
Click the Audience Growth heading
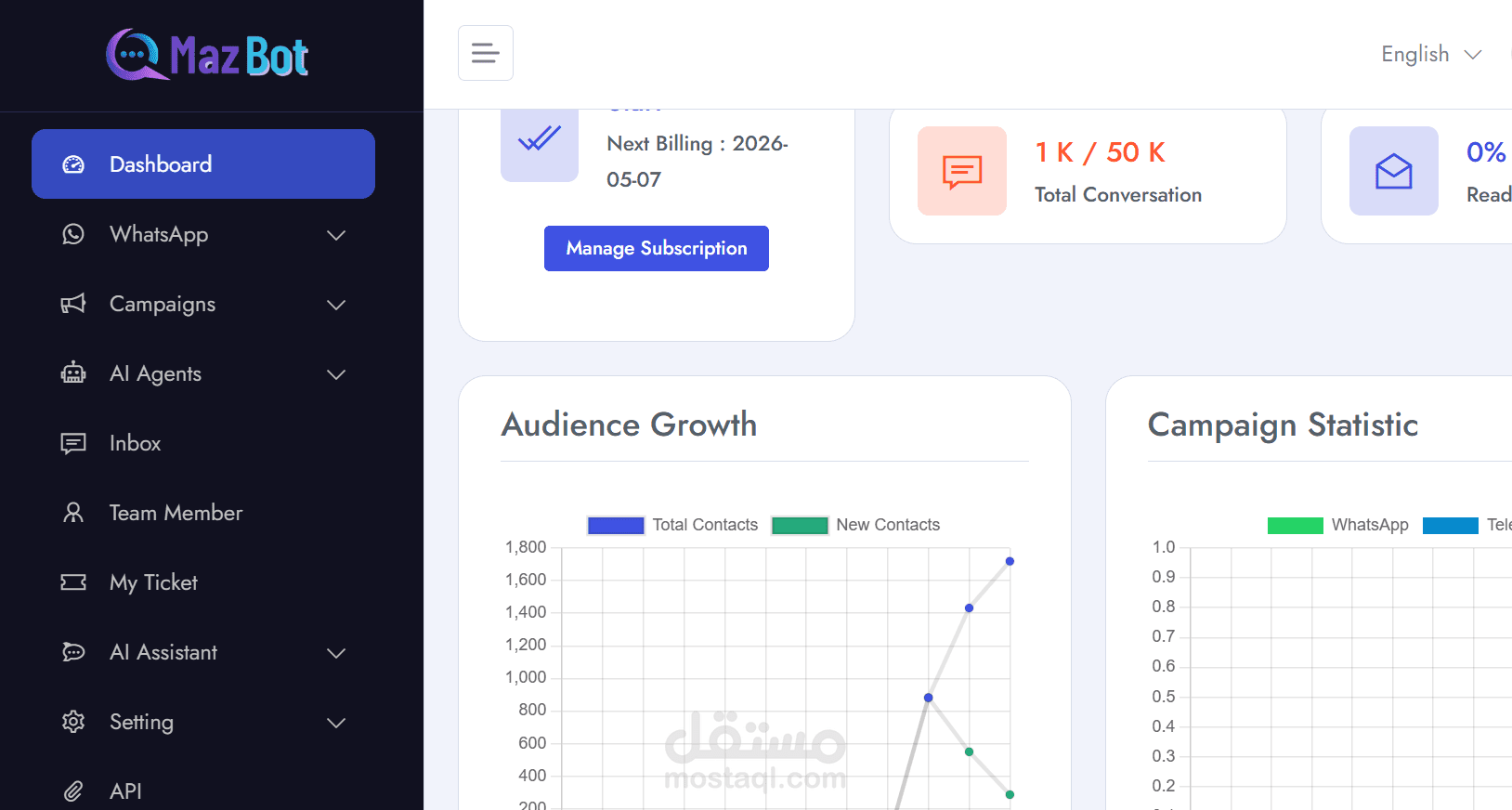(x=630, y=425)
